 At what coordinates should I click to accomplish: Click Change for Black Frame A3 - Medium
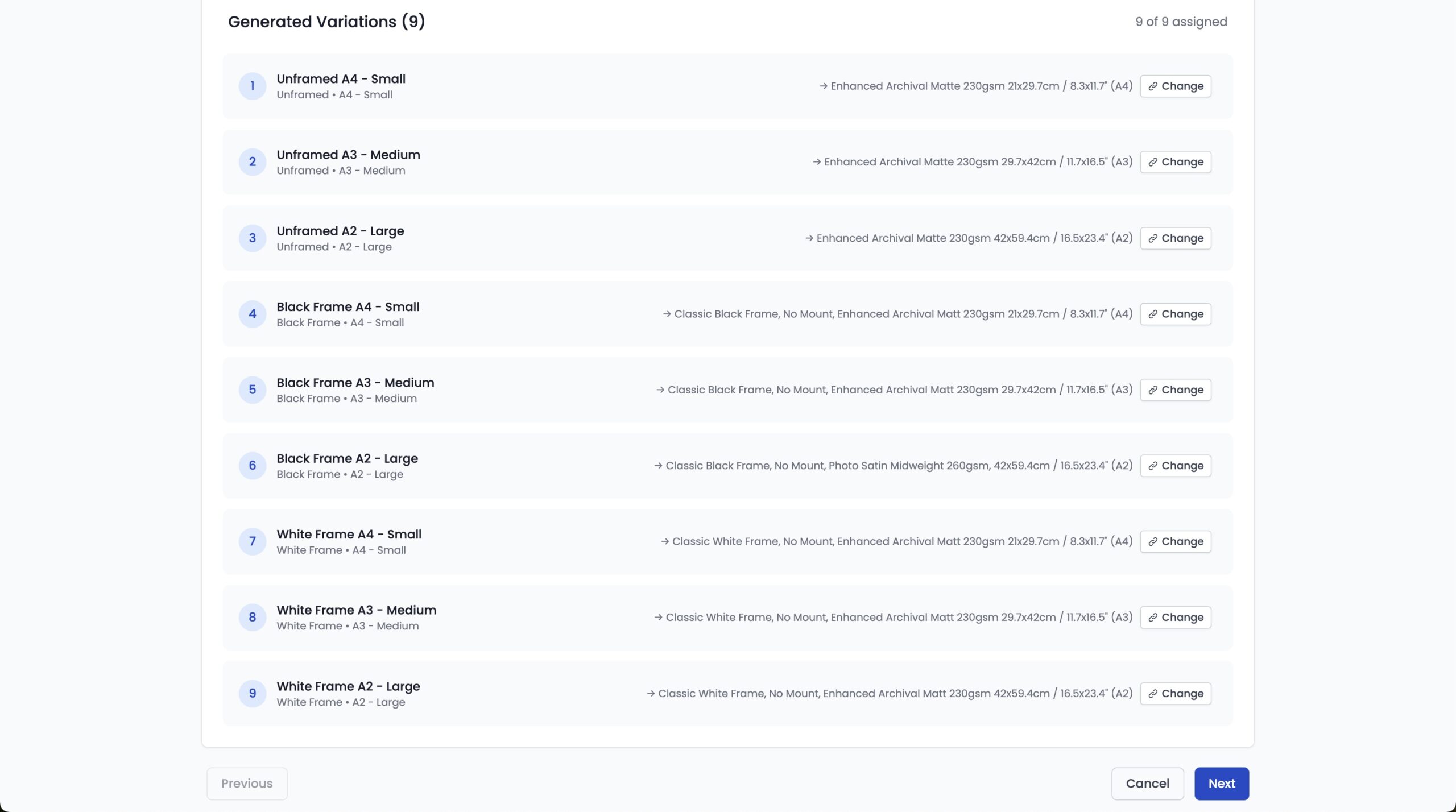click(1175, 390)
